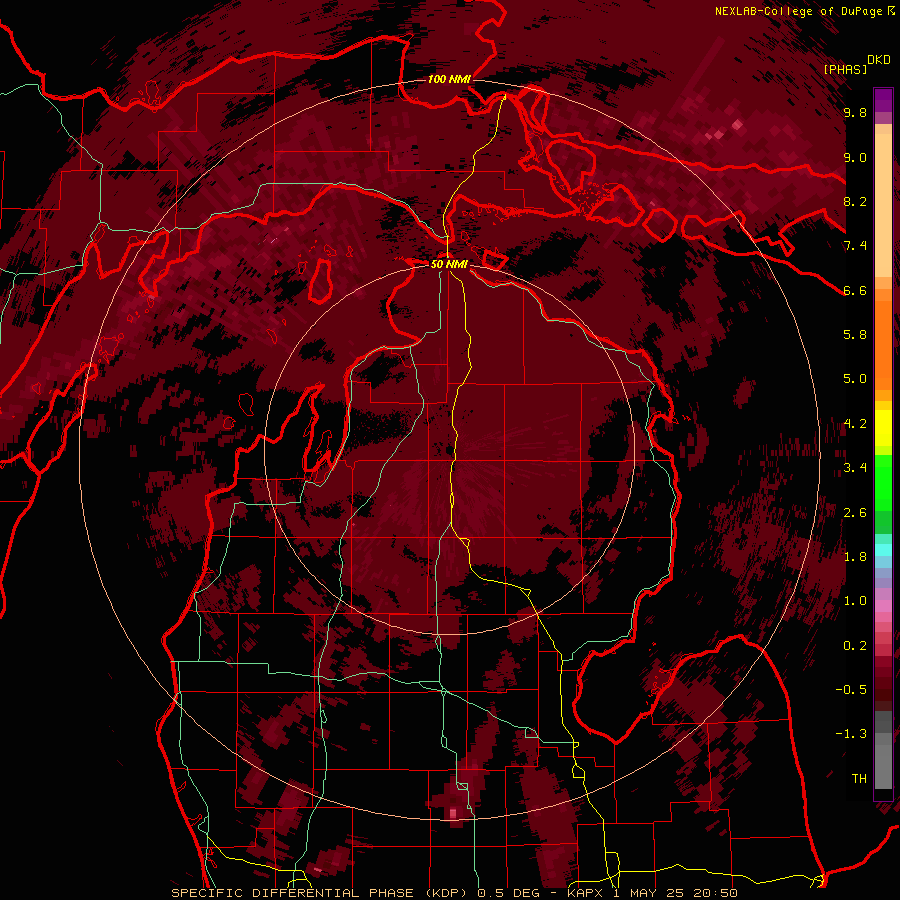Select the 9.8 color scale value
The width and height of the screenshot is (900, 900).
pyautogui.click(x=855, y=112)
